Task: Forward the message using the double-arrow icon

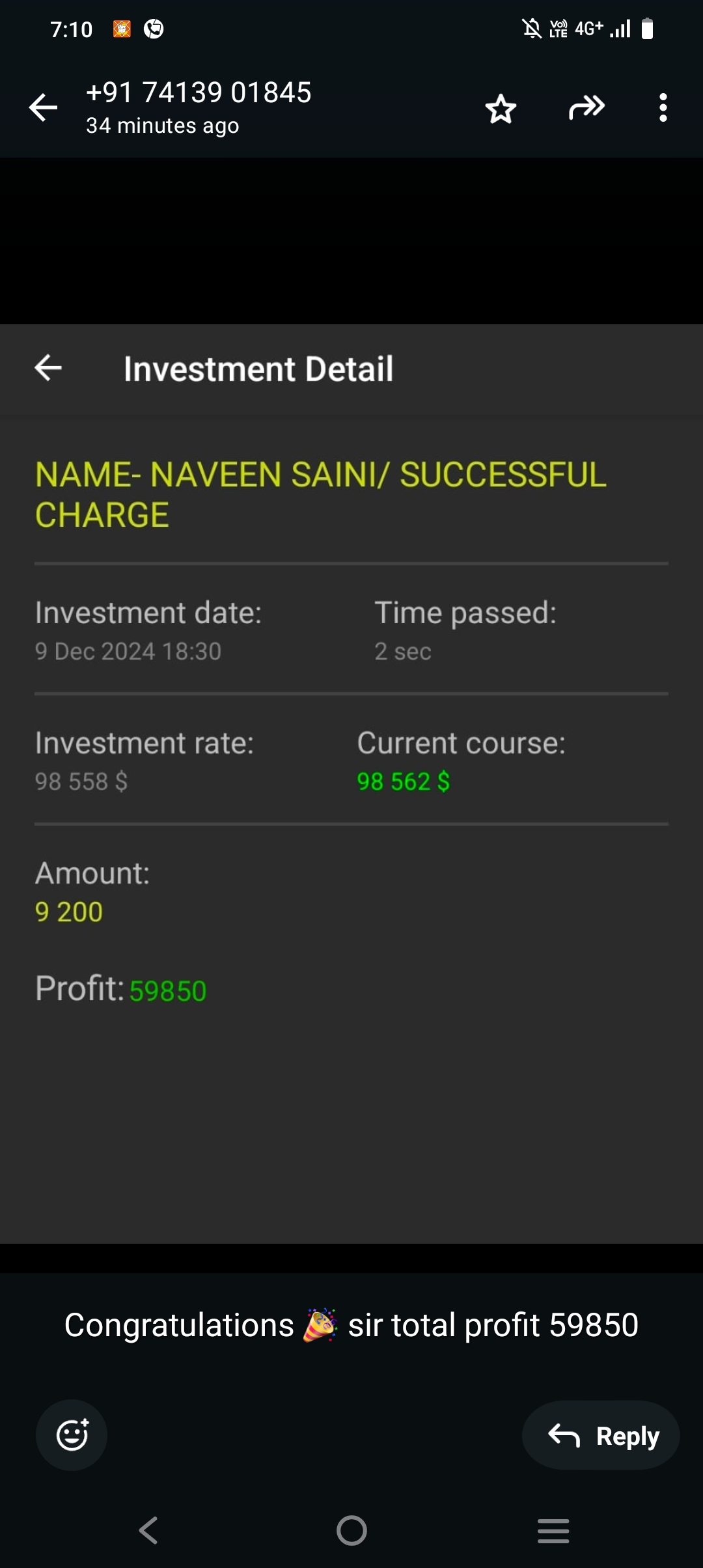Action: point(586,107)
